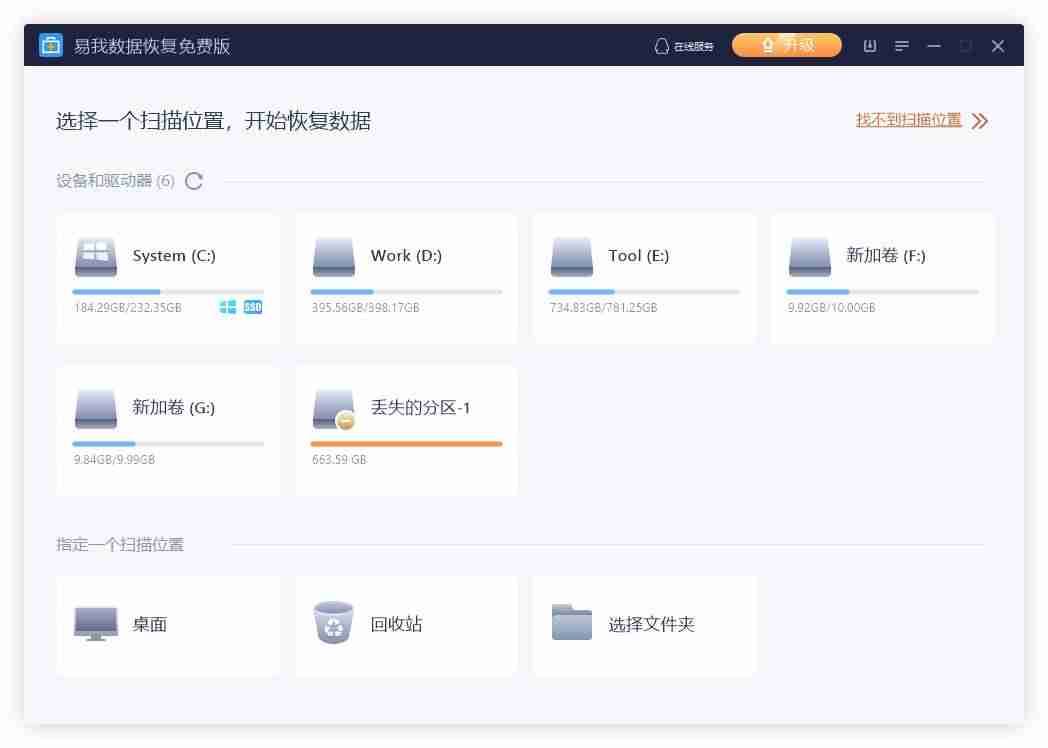This screenshot has width=1048, height=748.
Task: Click the orange bar under 丢失的分区-1
Action: 406,444
